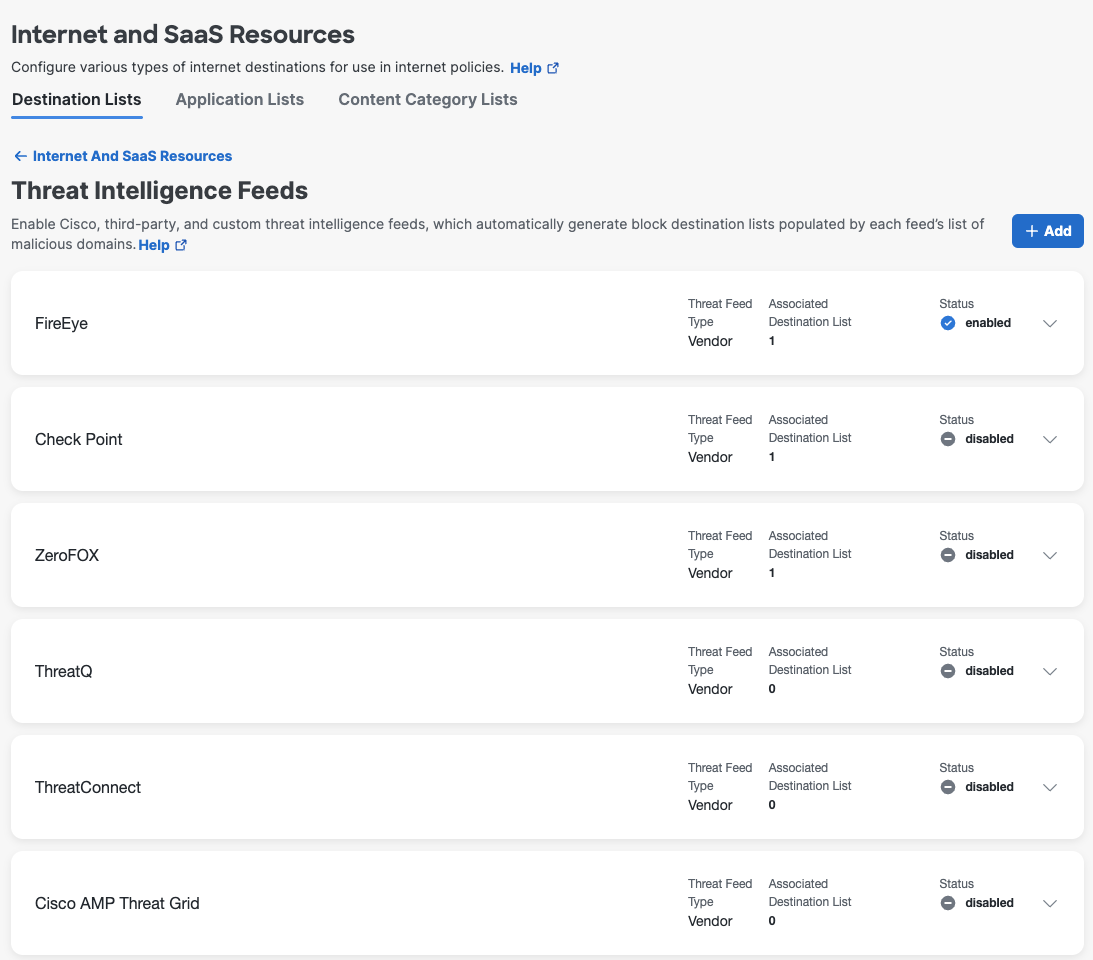
Task: Click the disabled status text for ThreatQ
Action: pyautogui.click(x=989, y=671)
